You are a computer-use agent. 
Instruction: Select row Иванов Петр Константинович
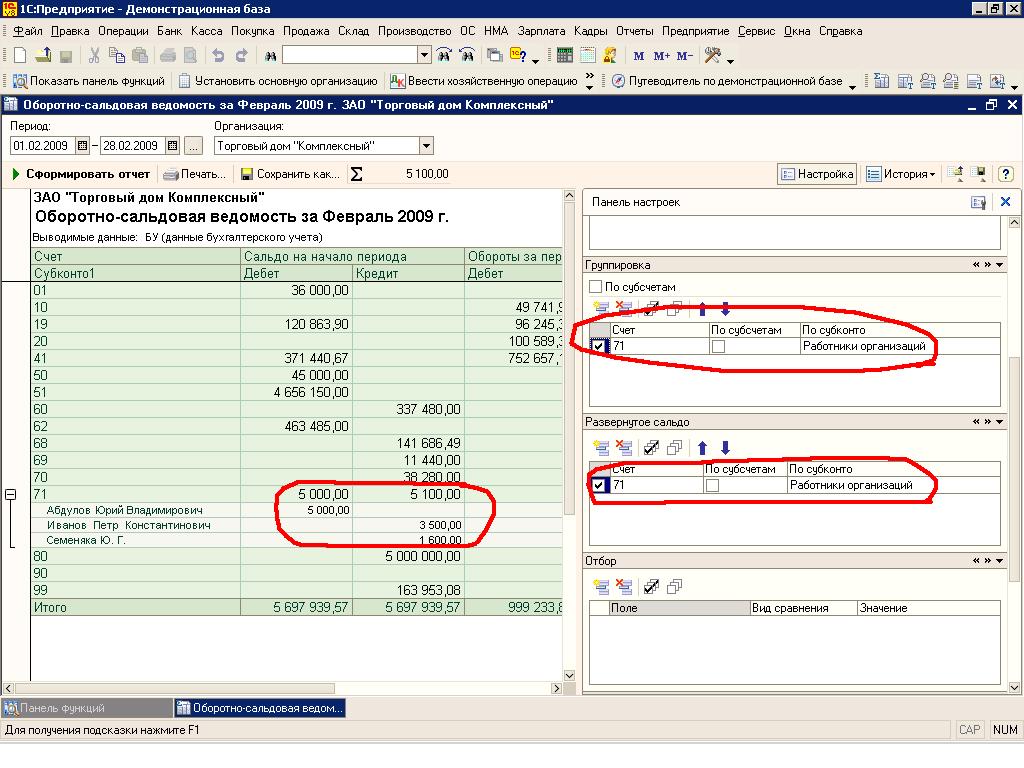128,525
